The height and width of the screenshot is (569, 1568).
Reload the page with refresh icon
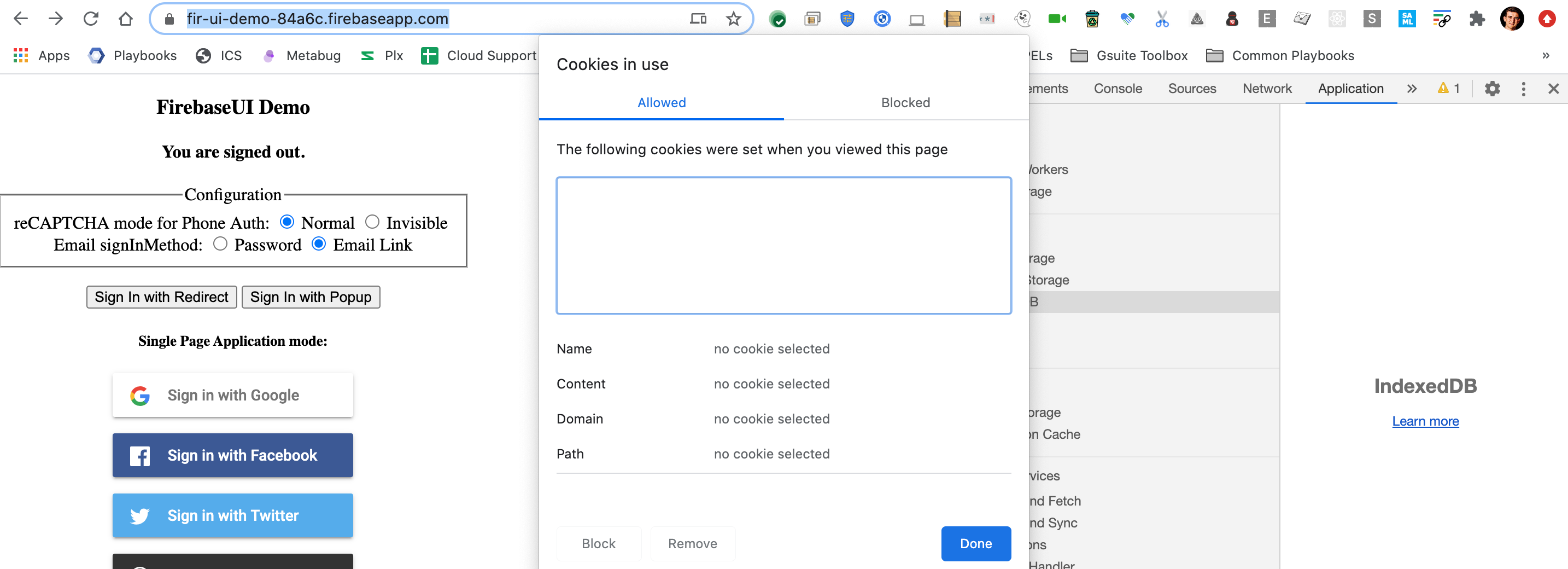(91, 19)
